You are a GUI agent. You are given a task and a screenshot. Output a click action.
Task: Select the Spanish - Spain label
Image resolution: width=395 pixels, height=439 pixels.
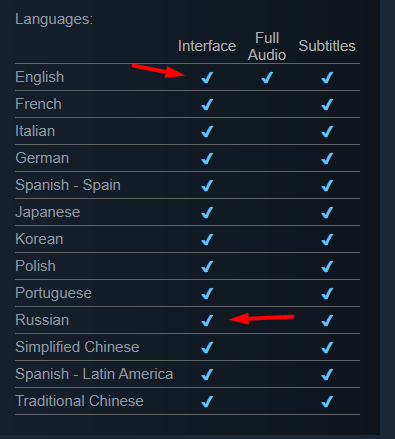click(68, 185)
